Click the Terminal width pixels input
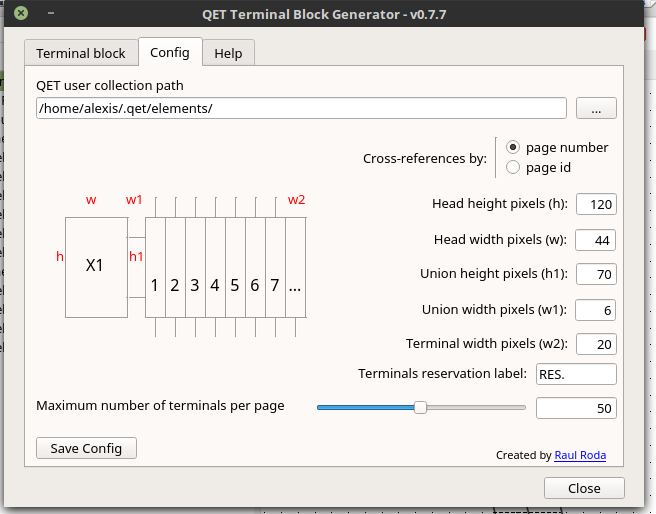The width and height of the screenshot is (656, 514). pos(596,343)
